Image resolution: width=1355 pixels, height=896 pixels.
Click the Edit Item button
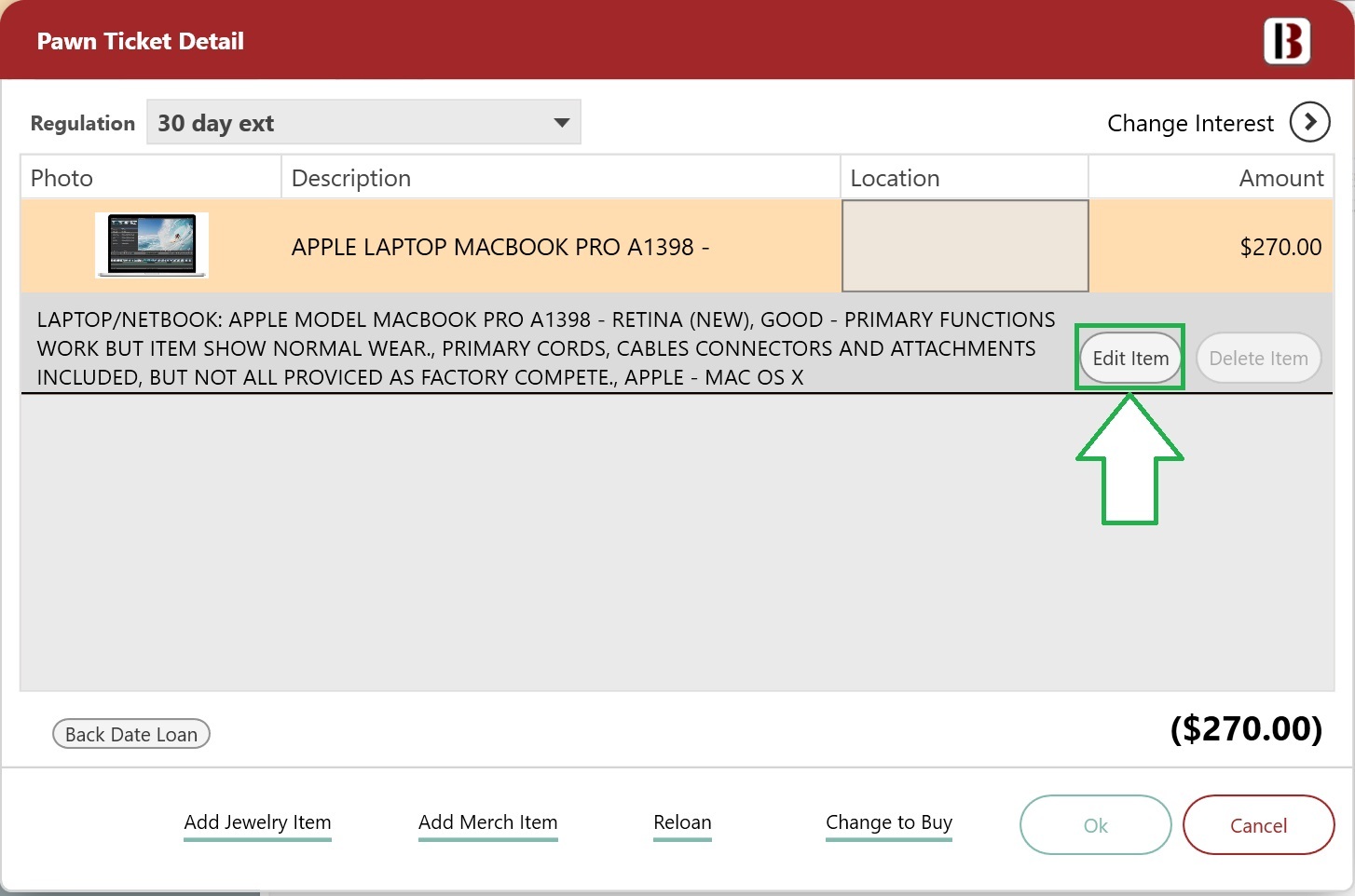(x=1130, y=358)
